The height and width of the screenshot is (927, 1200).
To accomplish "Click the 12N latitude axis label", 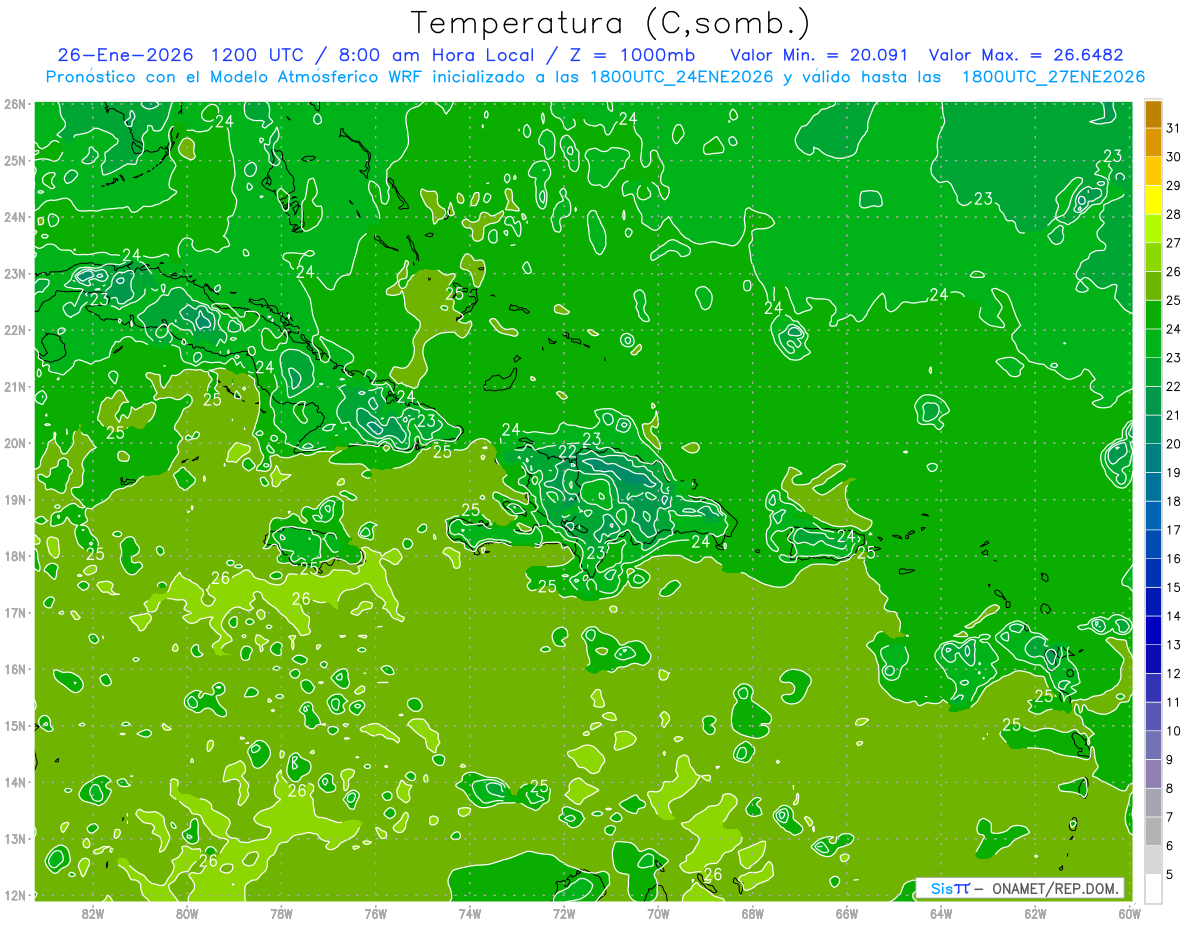I will (14, 894).
